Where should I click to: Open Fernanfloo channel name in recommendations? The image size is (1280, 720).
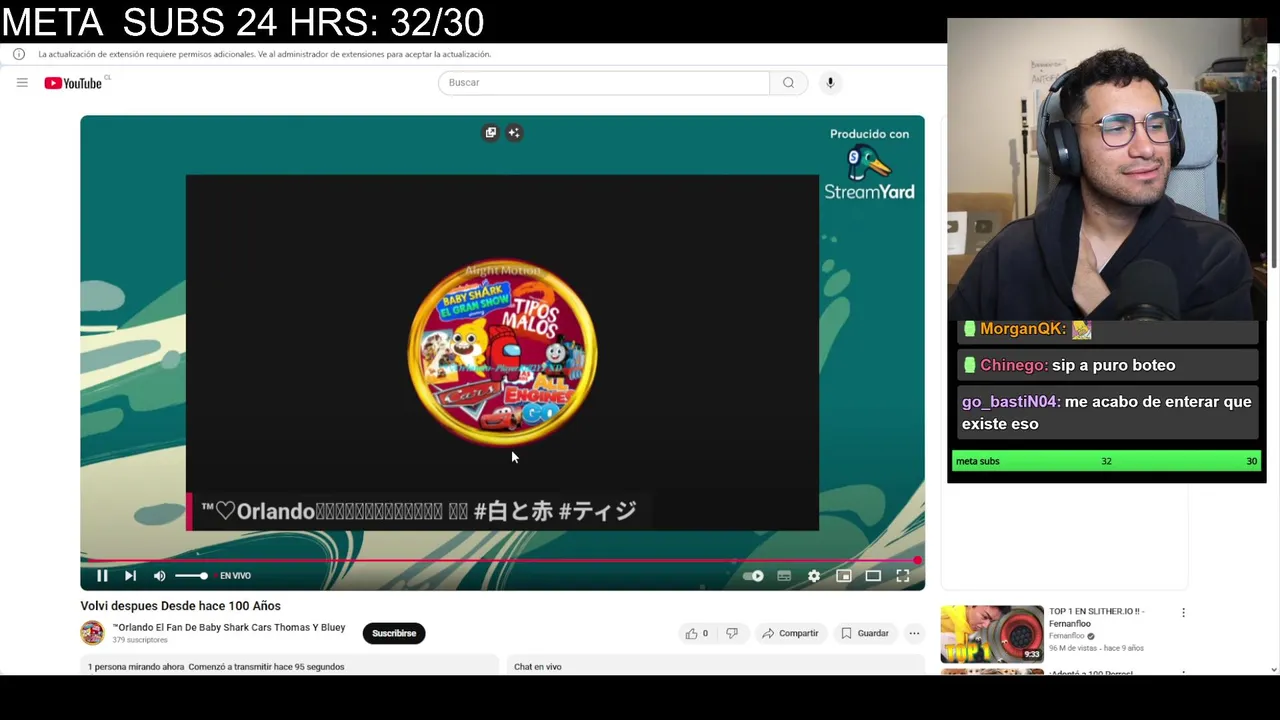click(x=1066, y=636)
